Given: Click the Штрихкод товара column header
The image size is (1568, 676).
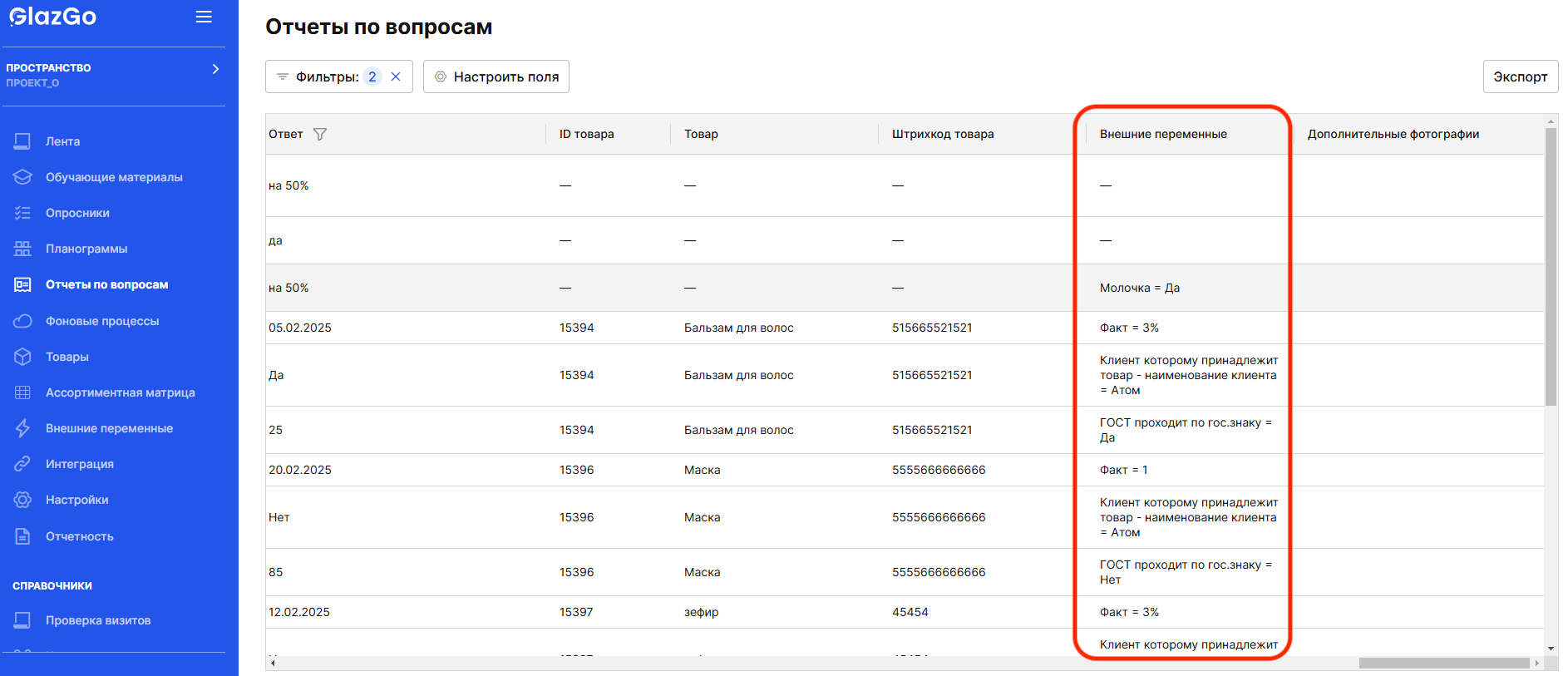Looking at the screenshot, I should pos(943,134).
